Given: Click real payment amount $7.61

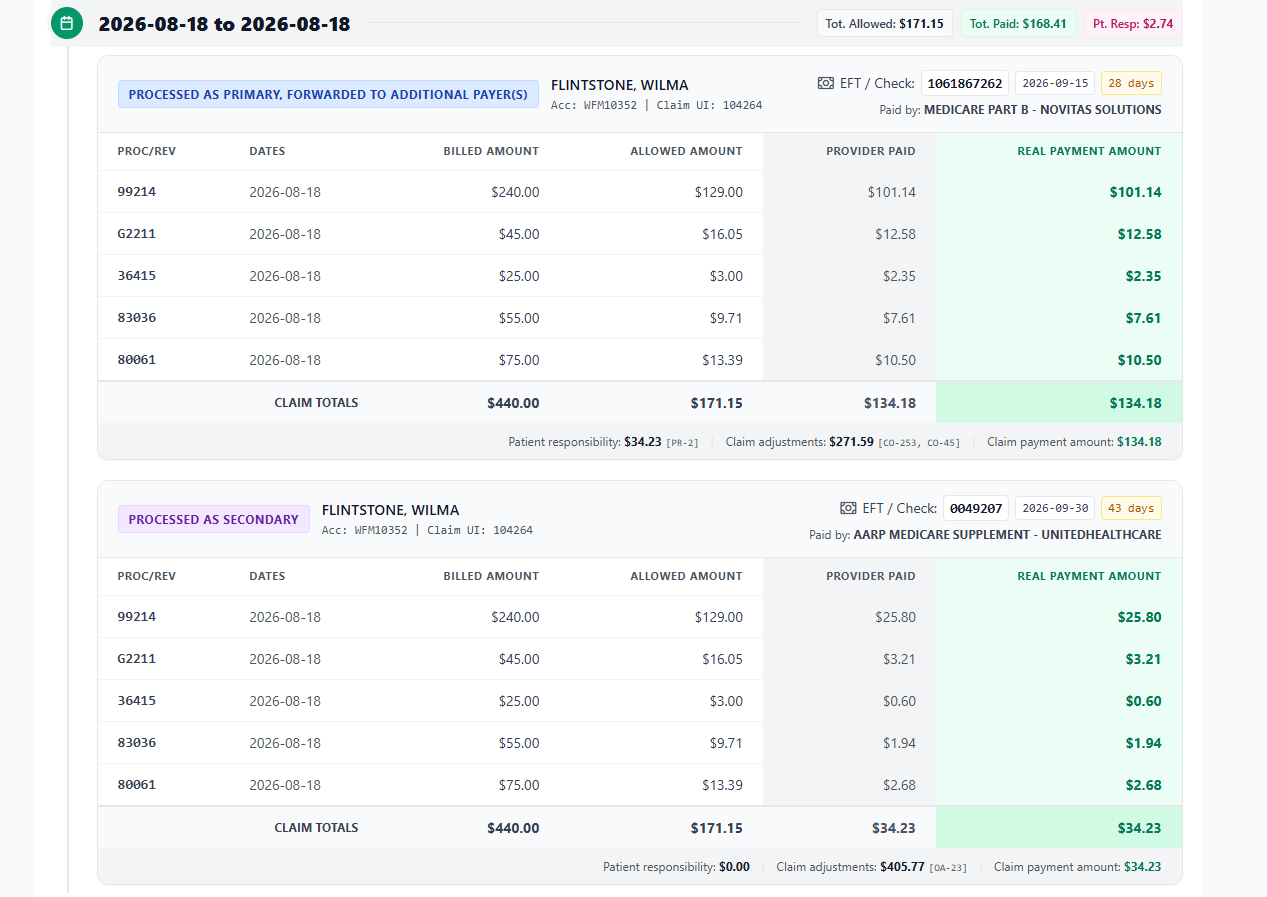Looking at the screenshot, I should click(x=1143, y=318).
